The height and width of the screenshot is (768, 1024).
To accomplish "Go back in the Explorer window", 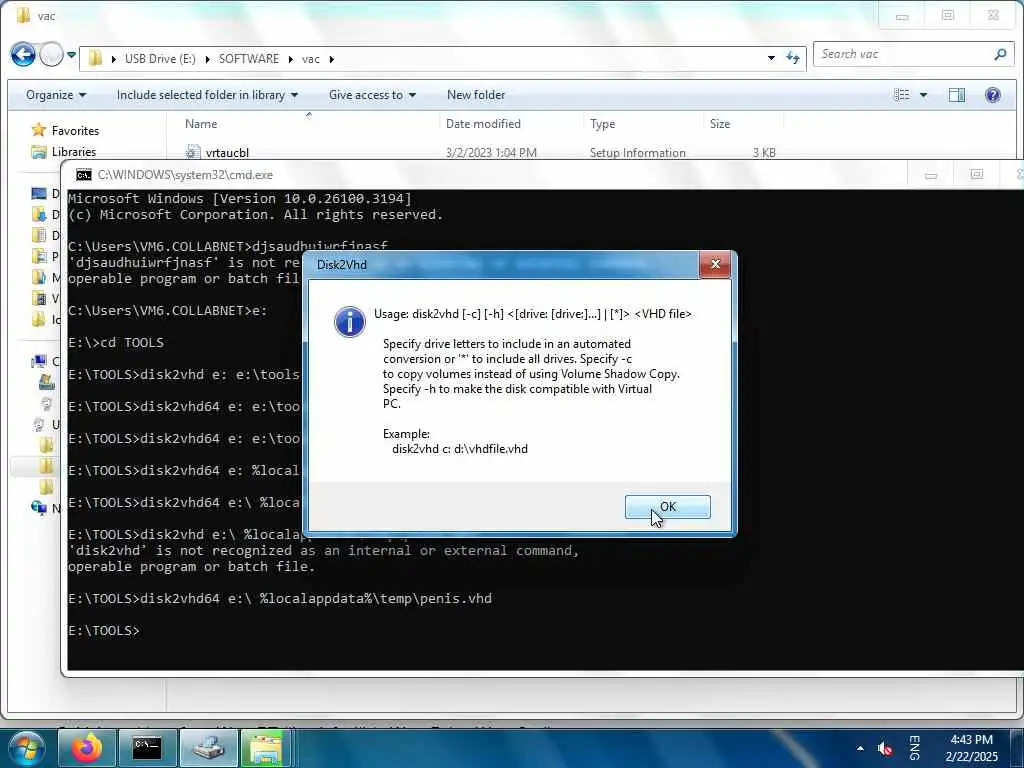I will point(23,55).
